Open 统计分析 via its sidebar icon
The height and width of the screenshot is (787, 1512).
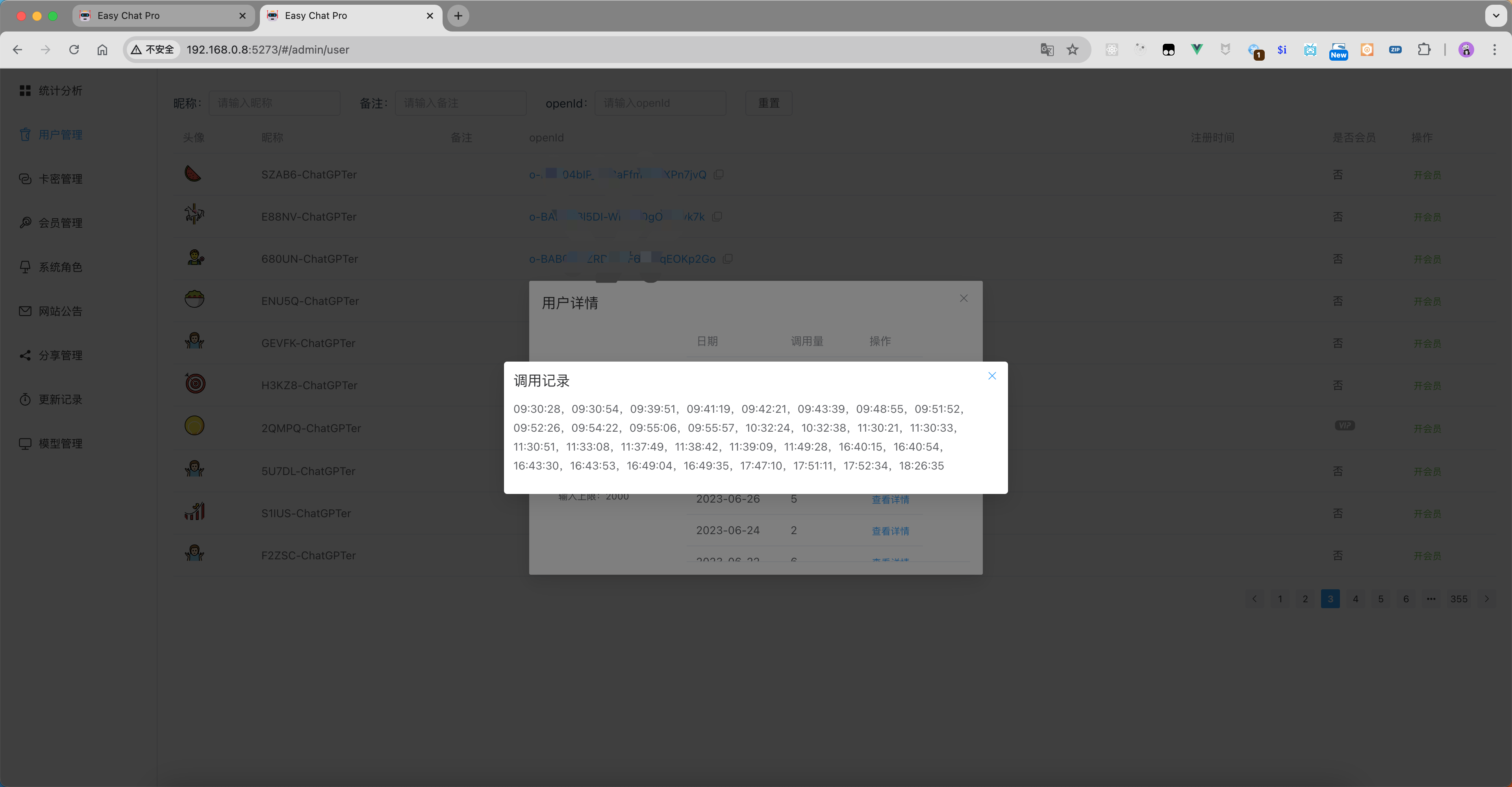25,90
